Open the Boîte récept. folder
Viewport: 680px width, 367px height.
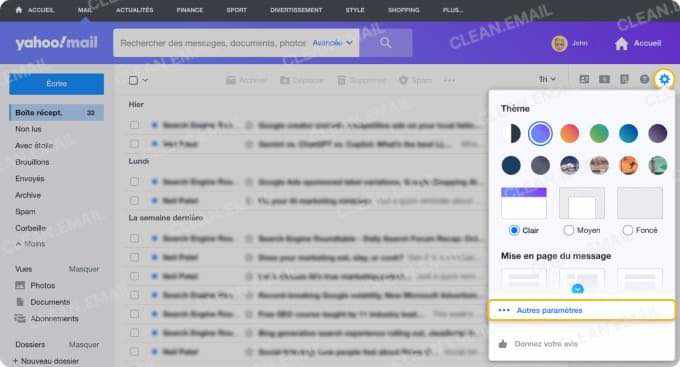tap(56, 112)
